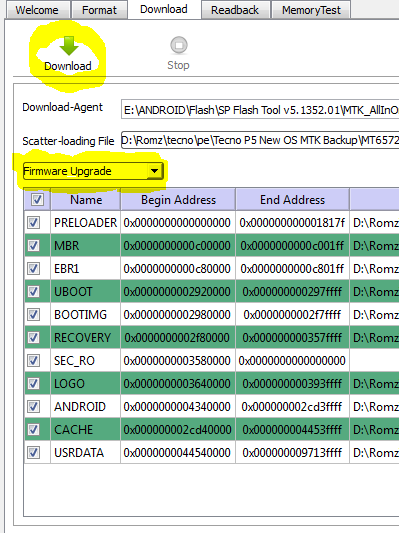
Task: Select the UBOOT name cell
Action: (85, 292)
